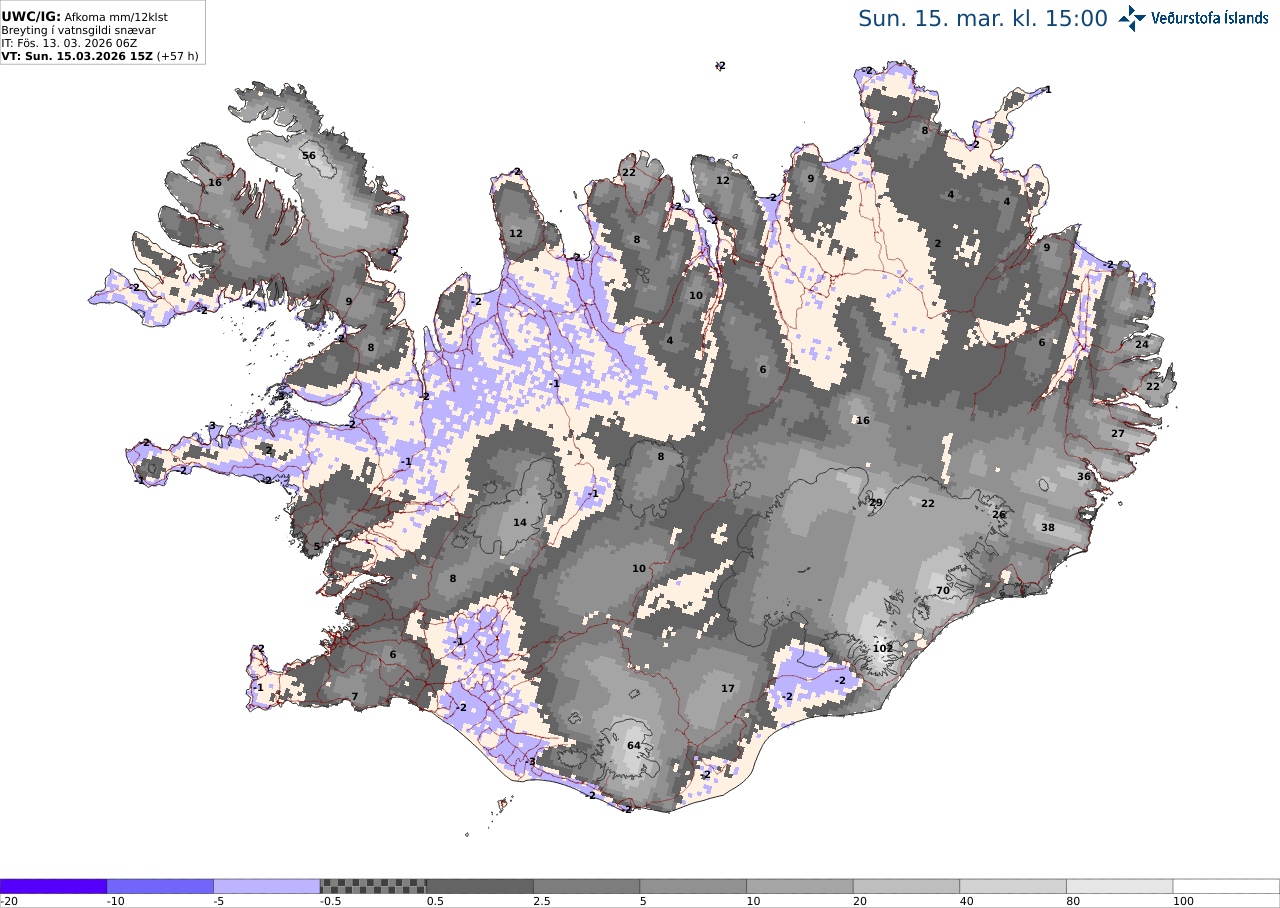The image size is (1280, 908).
Task: Pick the medium purple -10 to -5 legend swatch
Action: [160, 886]
